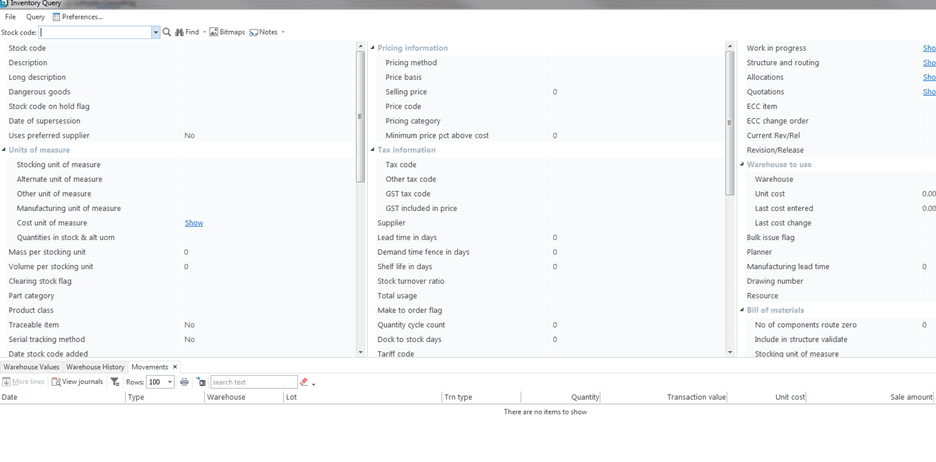Select the Lead time in days row
Viewport: 936px width, 462px height.
click(550, 238)
